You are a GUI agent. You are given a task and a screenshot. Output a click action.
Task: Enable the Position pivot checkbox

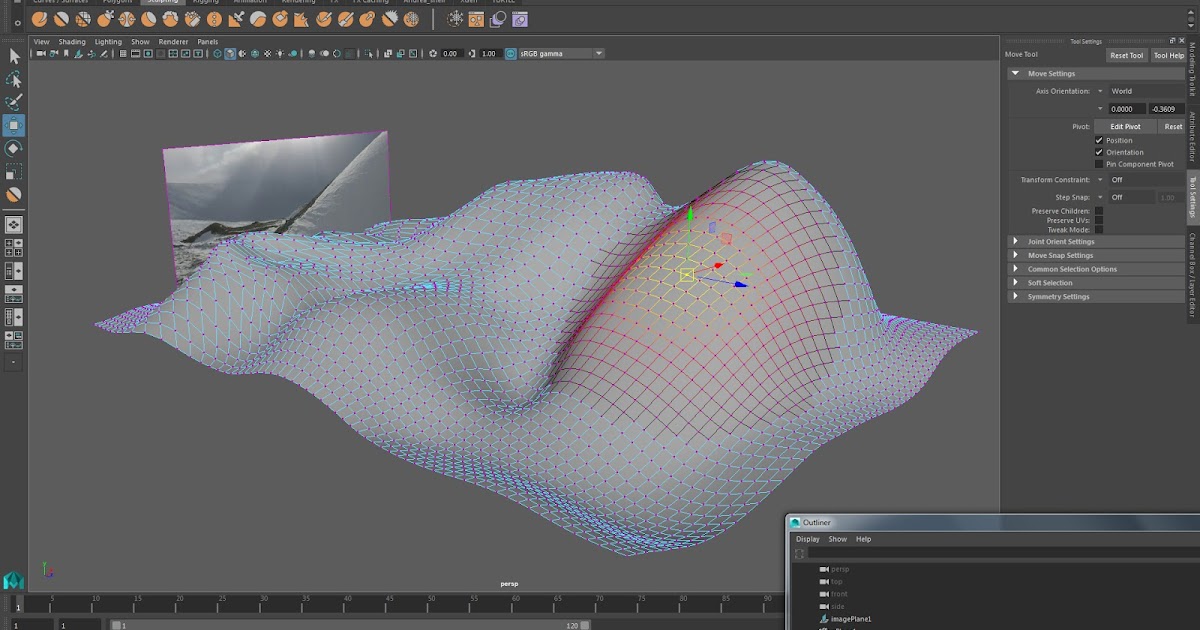[1098, 139]
